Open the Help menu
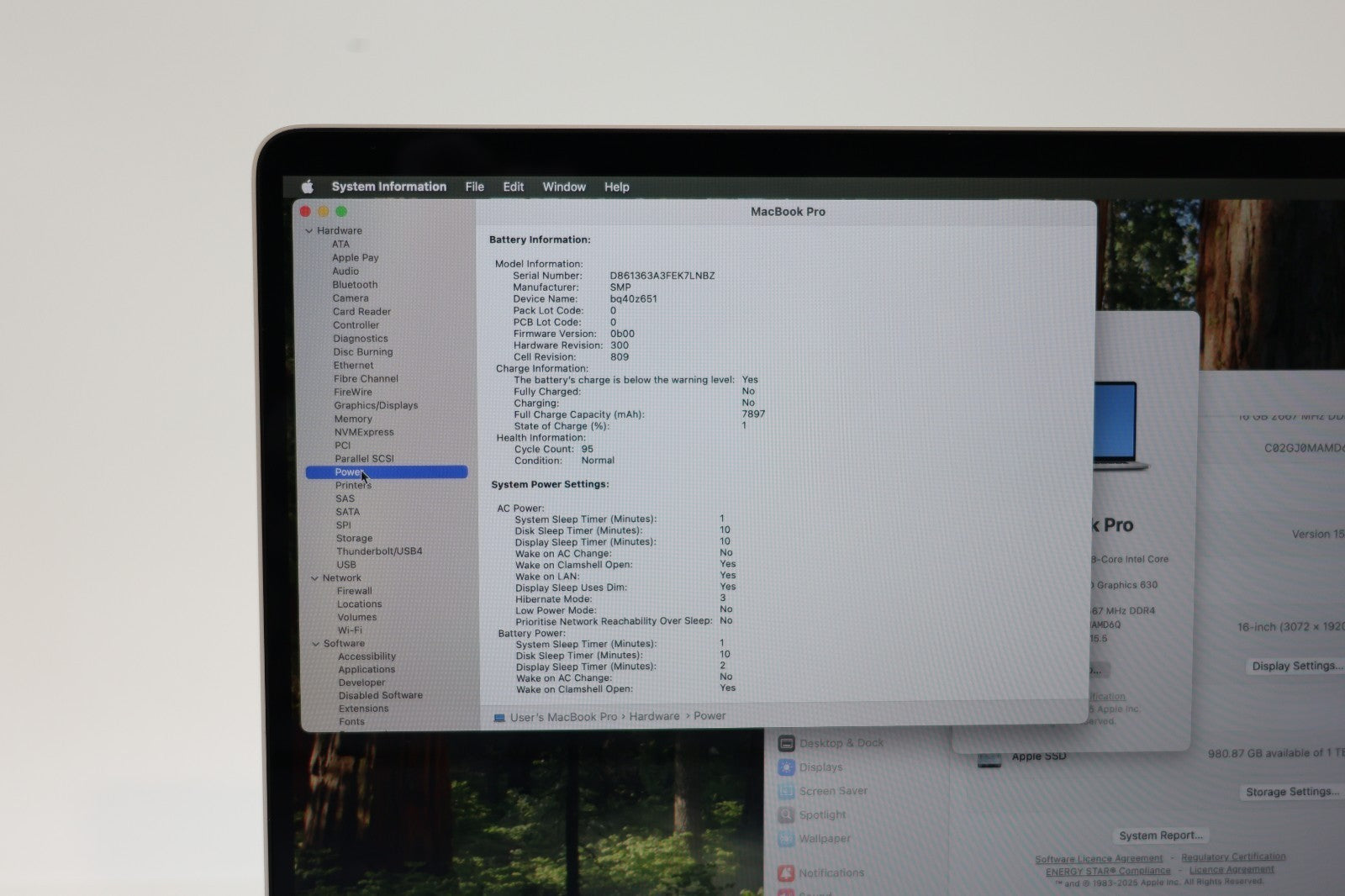This screenshot has width=1345, height=896. coord(617,187)
